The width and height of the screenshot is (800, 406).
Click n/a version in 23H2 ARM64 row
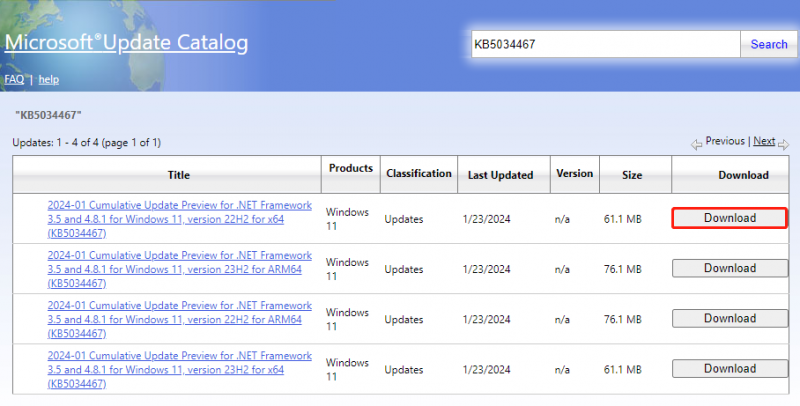[x=562, y=269]
